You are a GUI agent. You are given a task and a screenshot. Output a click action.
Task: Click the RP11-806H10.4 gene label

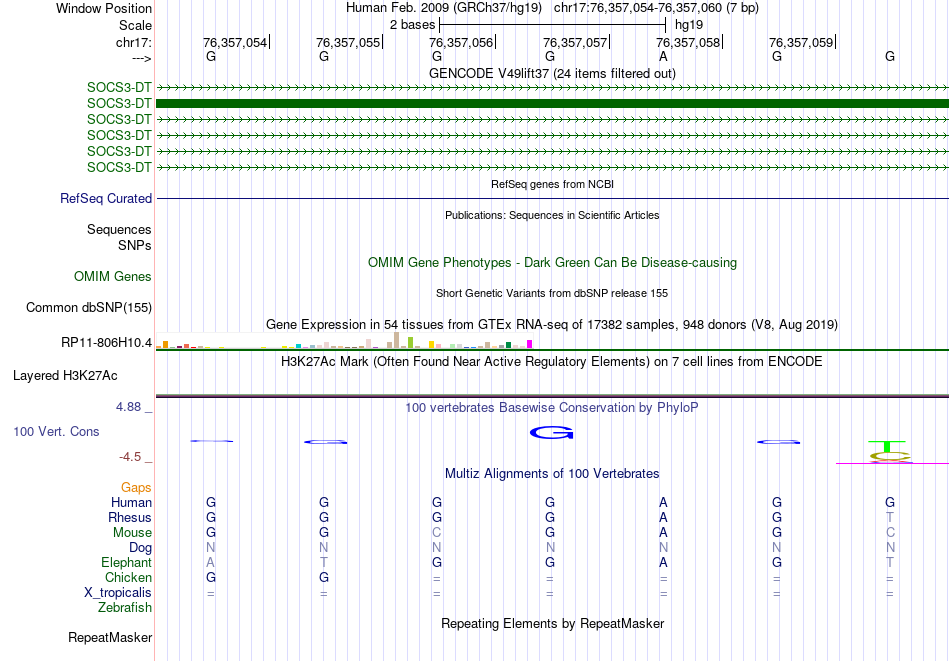pos(107,343)
